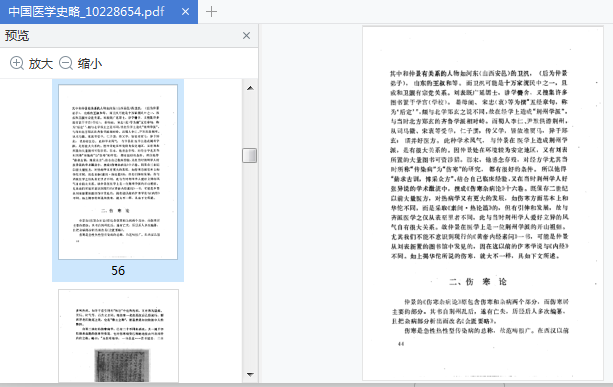The image size is (613, 387).
Task: Click the 缩小 zoom-out magnifier icon
Action: point(66,63)
